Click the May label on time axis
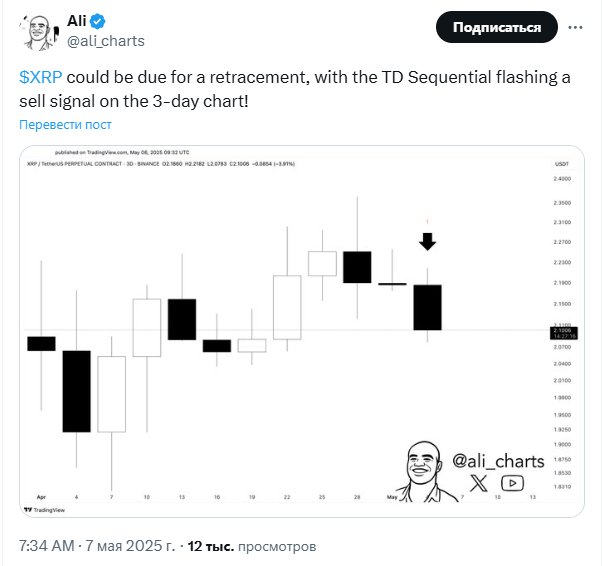The width and height of the screenshot is (602, 566). (x=392, y=497)
